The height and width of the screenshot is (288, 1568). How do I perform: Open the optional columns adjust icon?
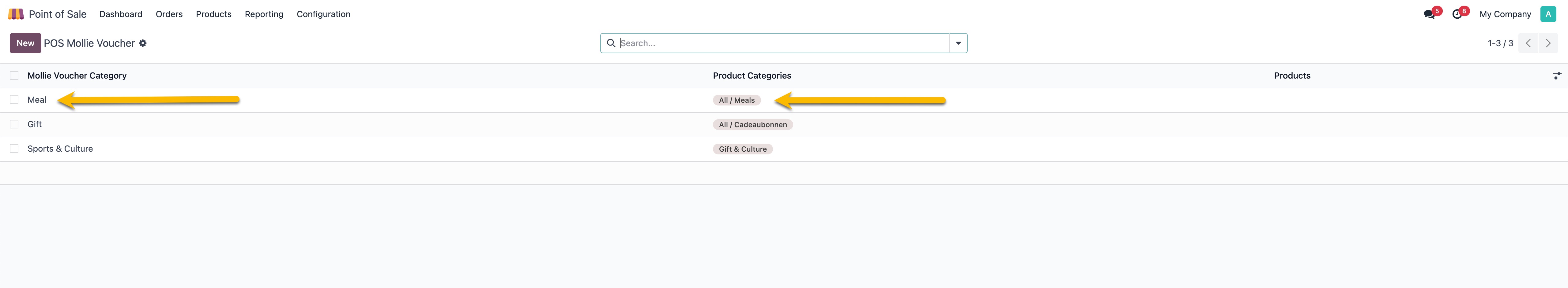[1556, 76]
